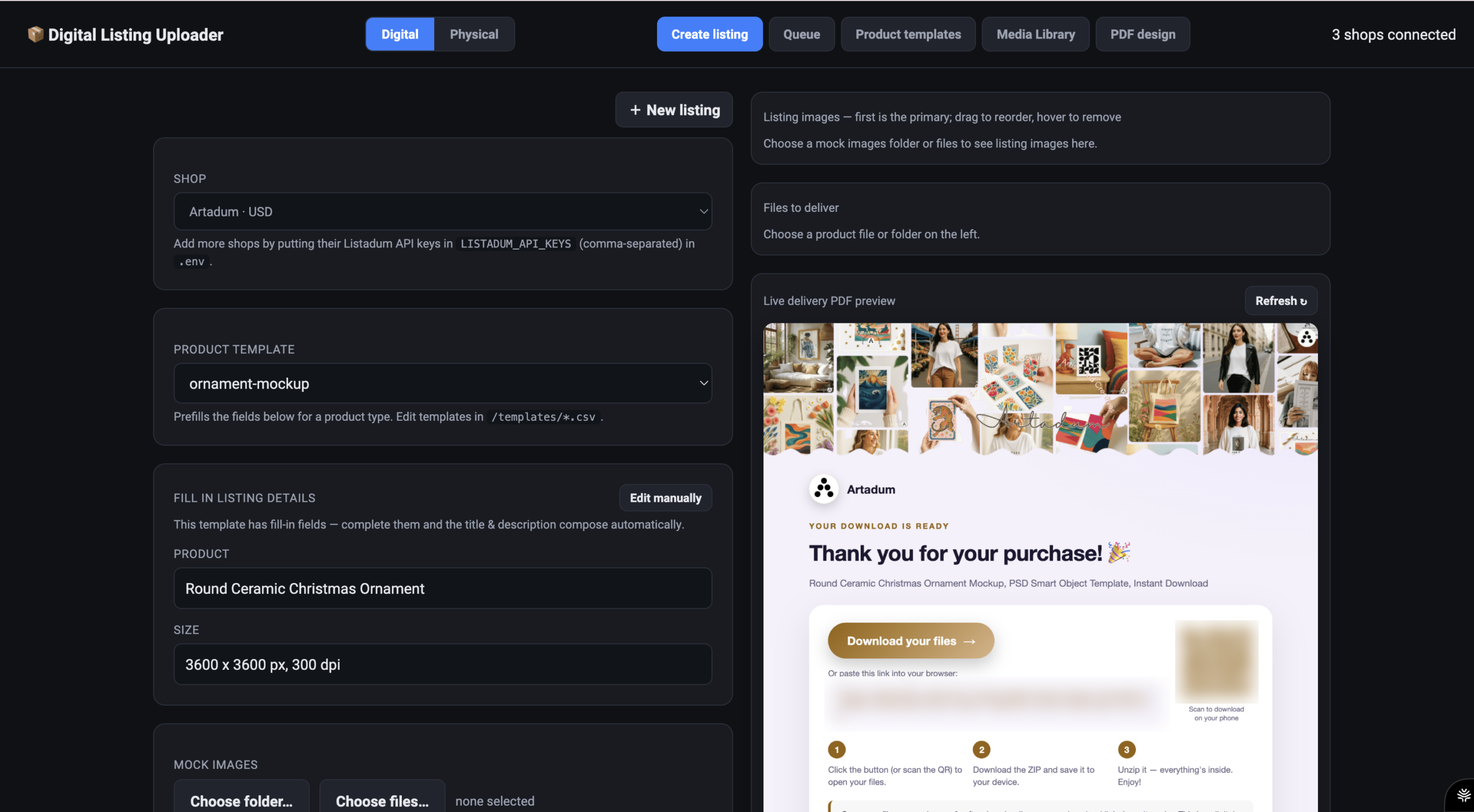
Task: Click the blurred download link in preview
Action: tap(996, 699)
